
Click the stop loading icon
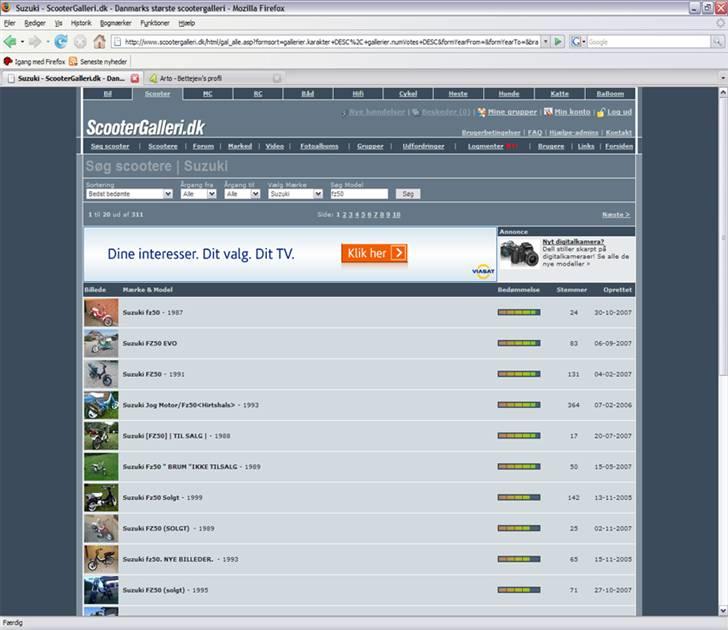pyautogui.click(x=80, y=42)
